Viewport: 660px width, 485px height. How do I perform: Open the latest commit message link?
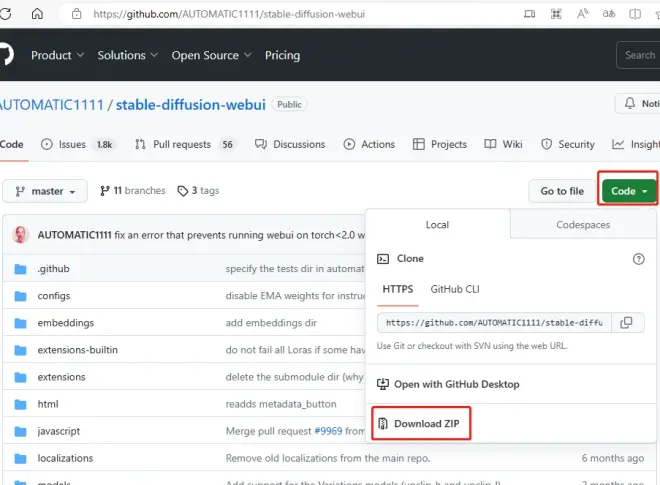click(240, 235)
